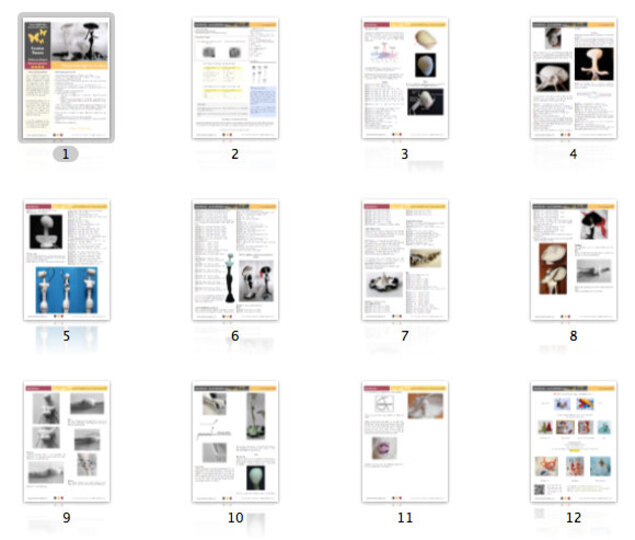Click the page 4 thumbnail
The image size is (635, 540).
pos(573,78)
